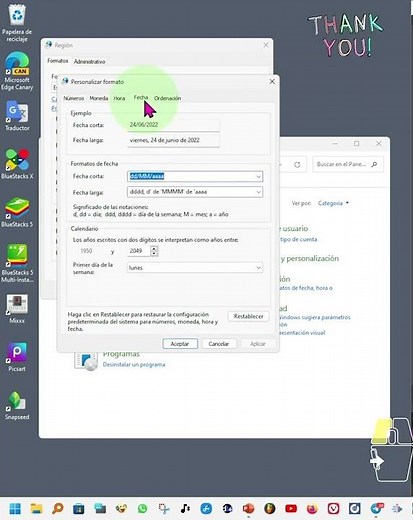This screenshot has height=520, width=413.
Task: Click the Programas category icon in Control Panel
Action: [x=86, y=361]
